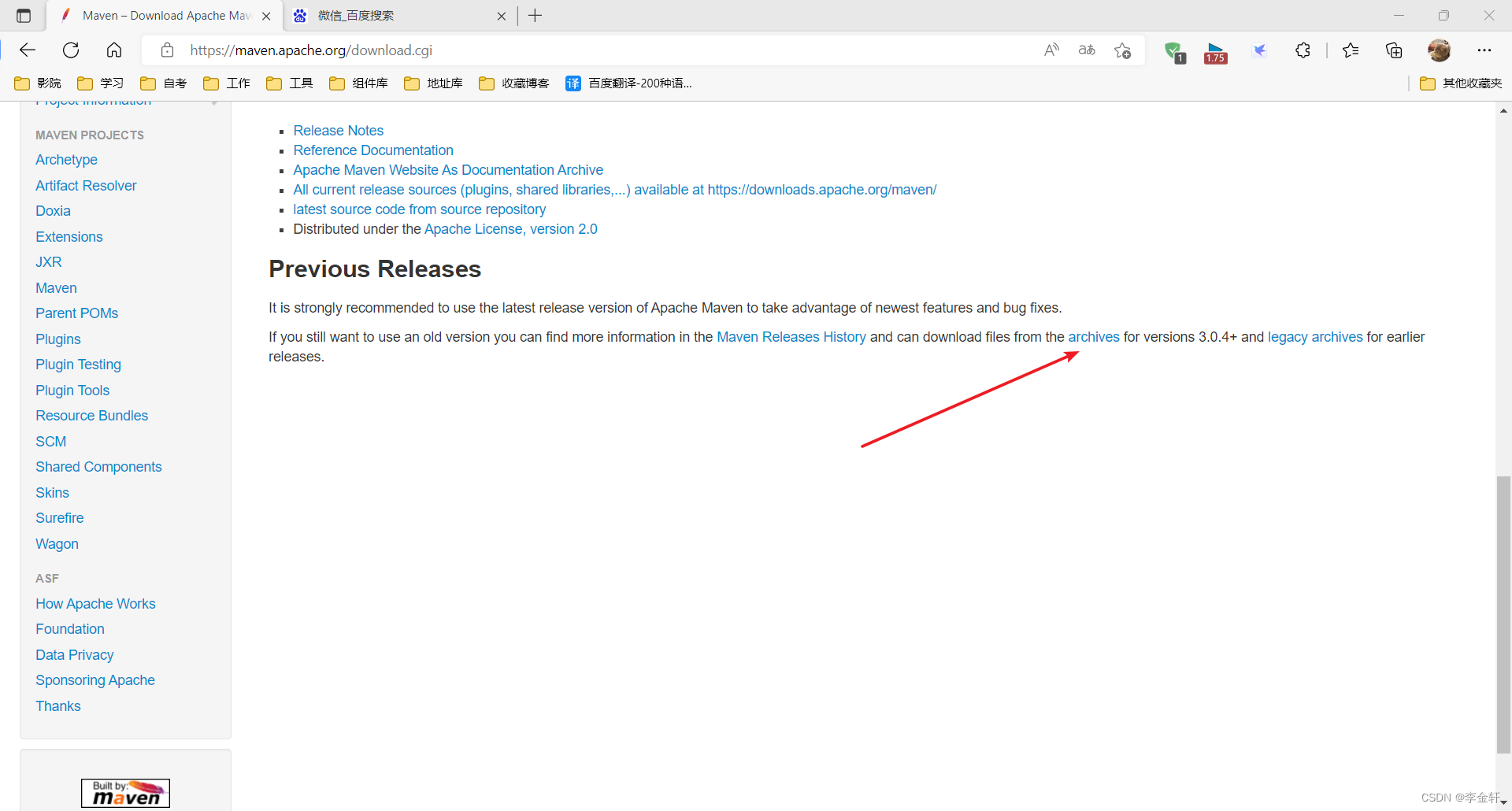Image resolution: width=1512 pixels, height=811 pixels.
Task: Add page to favorites star icon
Action: tap(1122, 50)
